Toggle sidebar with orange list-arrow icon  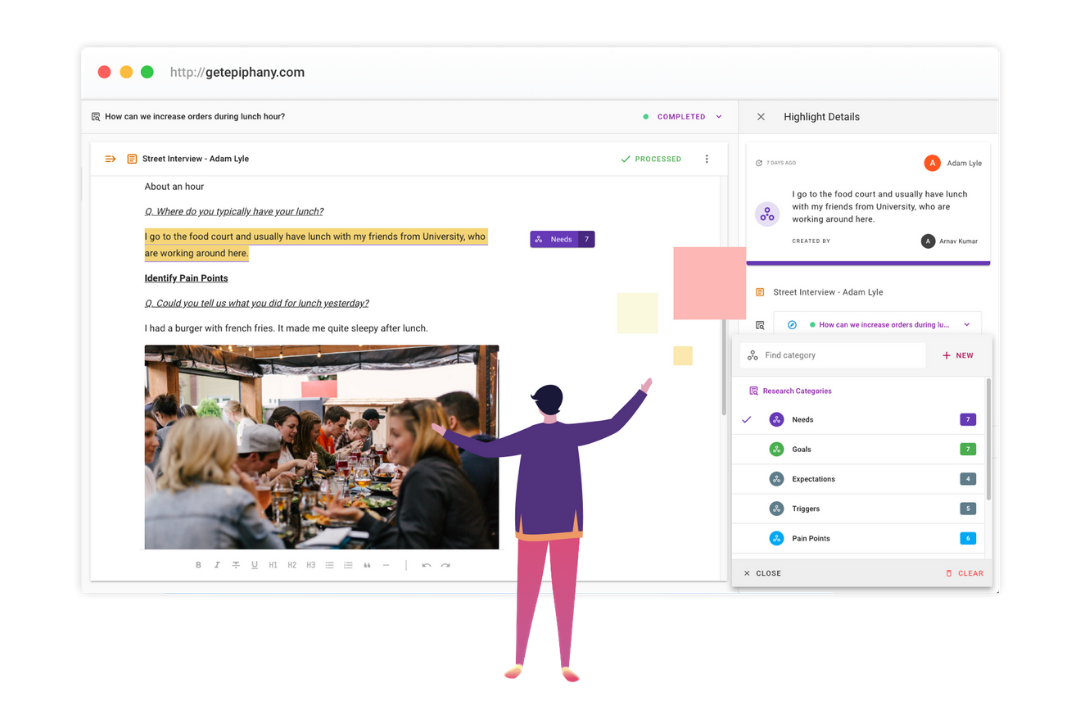tap(110, 159)
